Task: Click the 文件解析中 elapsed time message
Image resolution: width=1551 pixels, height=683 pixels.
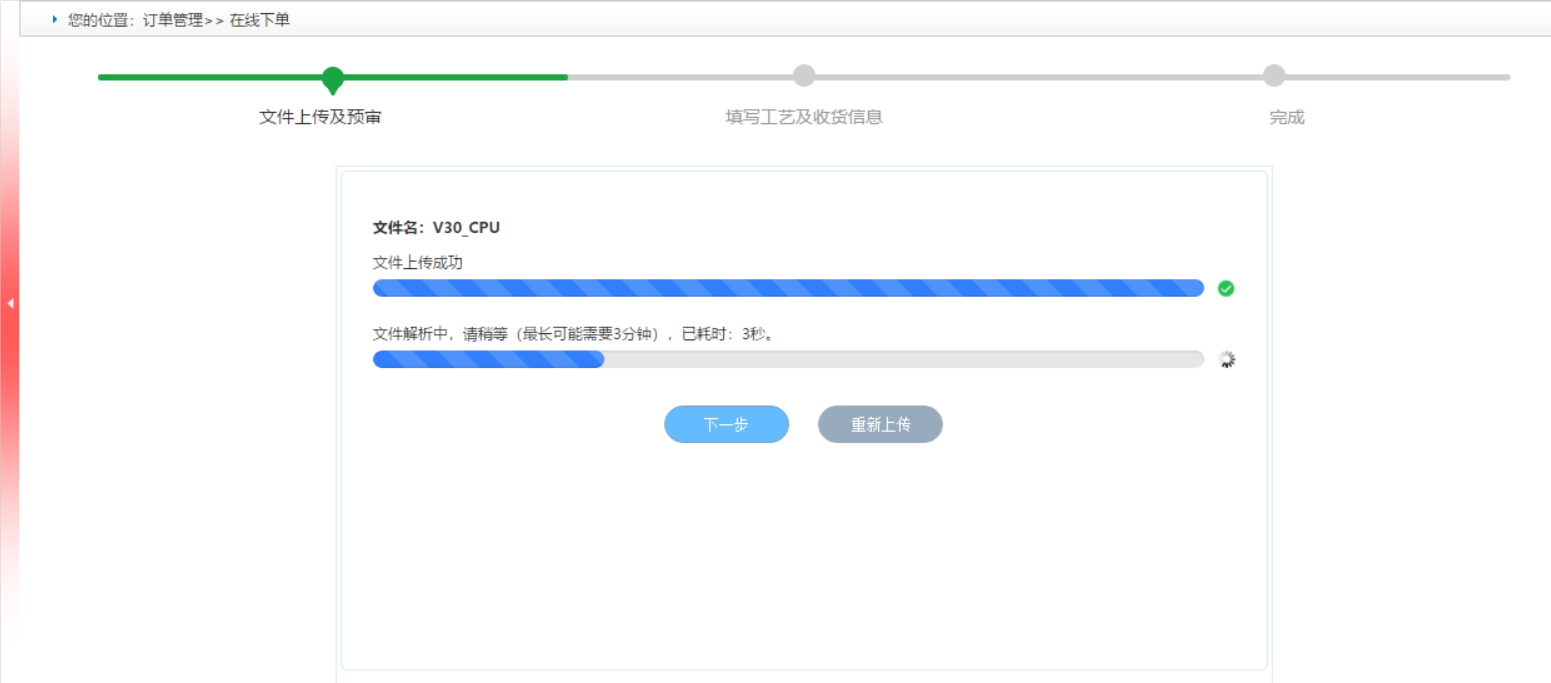Action: [574, 334]
